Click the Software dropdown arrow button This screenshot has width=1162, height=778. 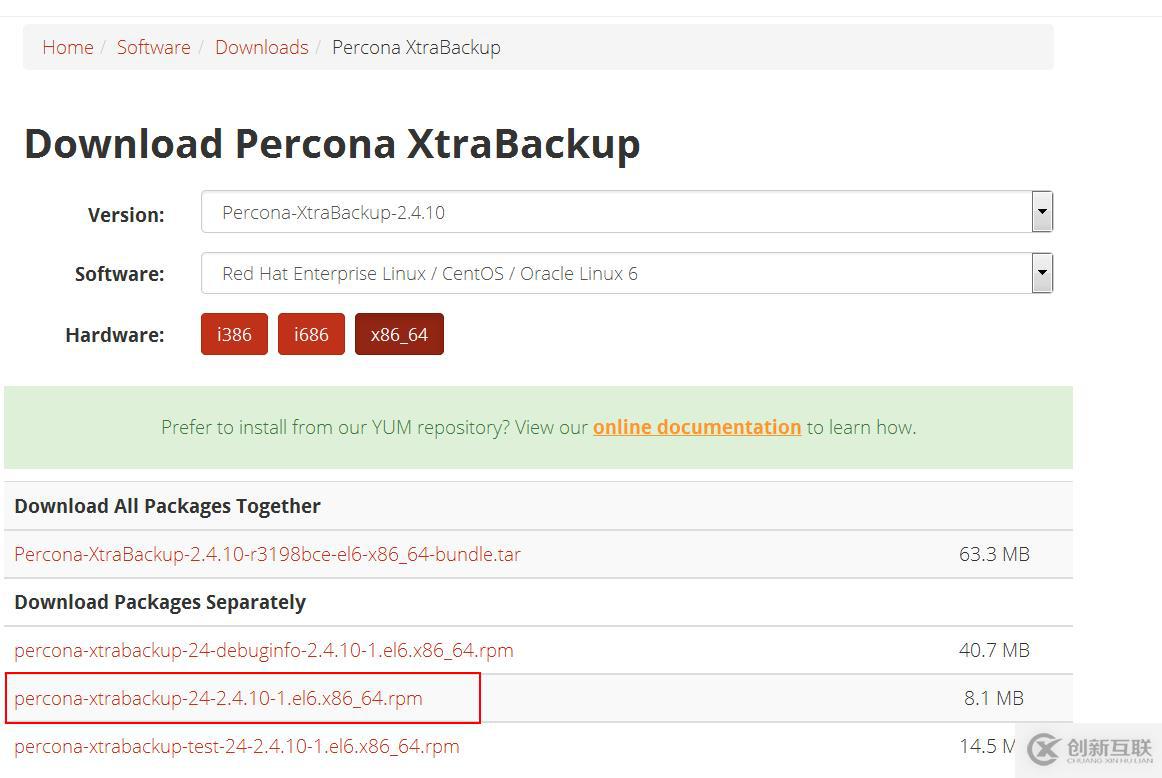[x=1042, y=273]
